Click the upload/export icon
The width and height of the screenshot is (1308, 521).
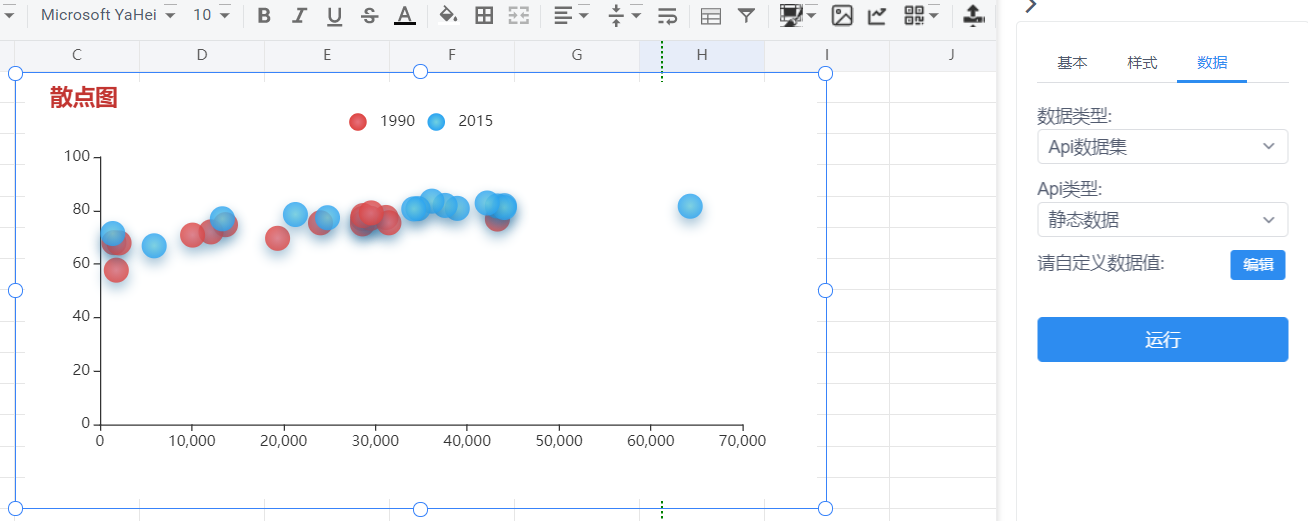[972, 15]
